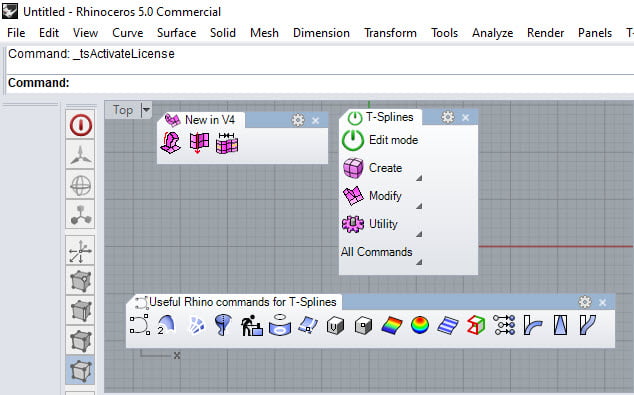Viewport: 634px width, 395px height.
Task: Open the Solid menu
Action: click(x=223, y=33)
